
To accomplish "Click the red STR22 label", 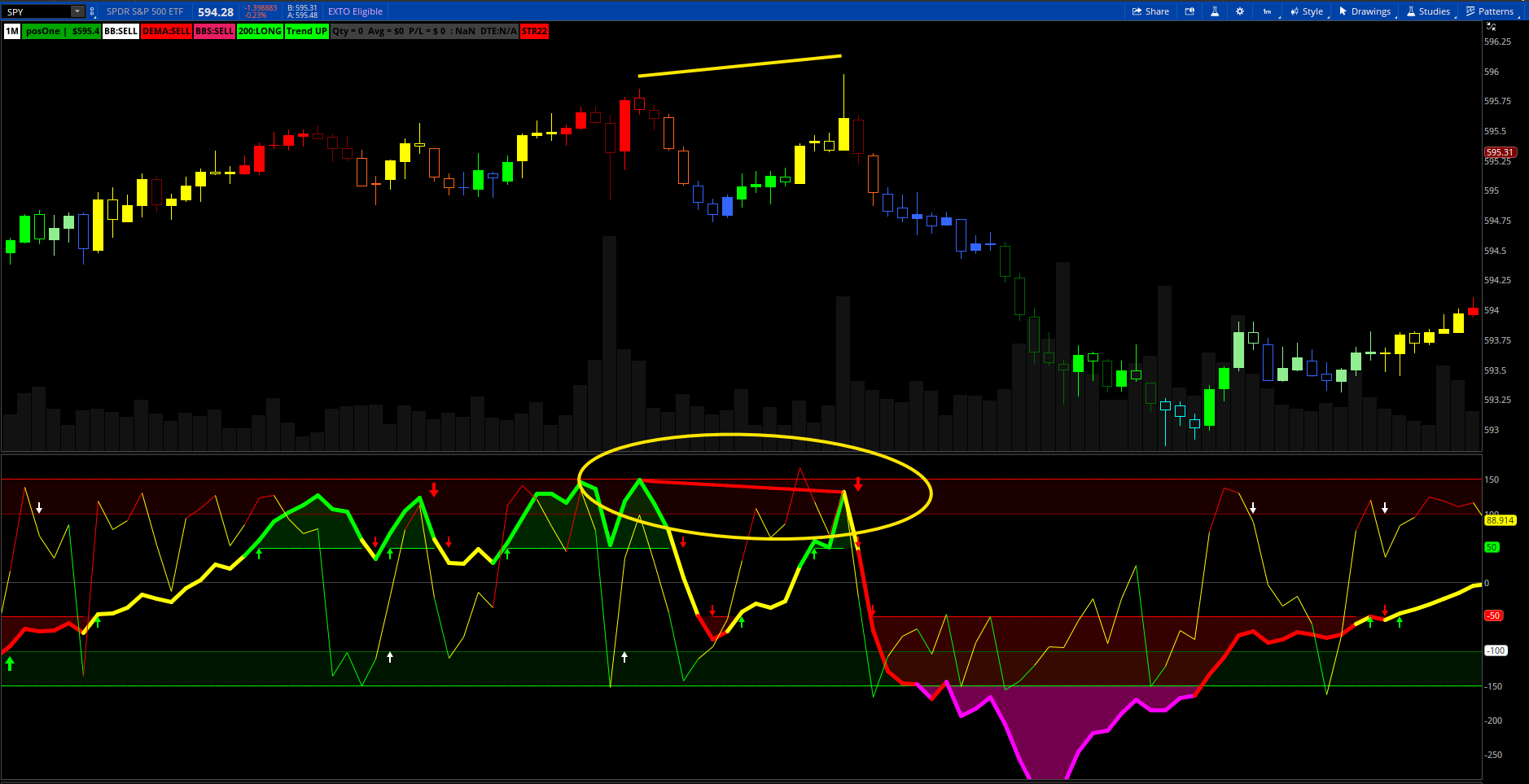I will point(535,31).
